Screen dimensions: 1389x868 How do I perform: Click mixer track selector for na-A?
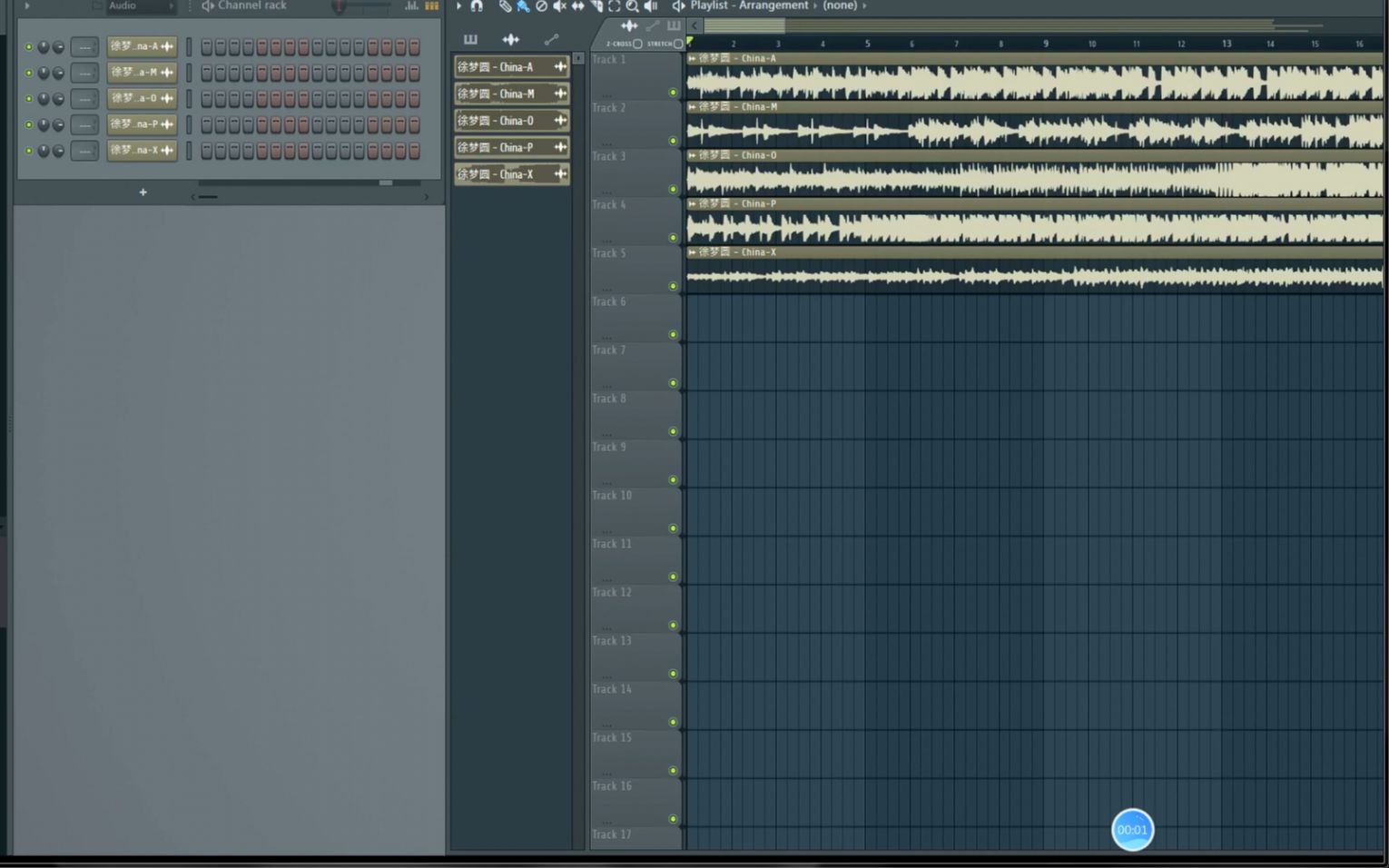84,46
